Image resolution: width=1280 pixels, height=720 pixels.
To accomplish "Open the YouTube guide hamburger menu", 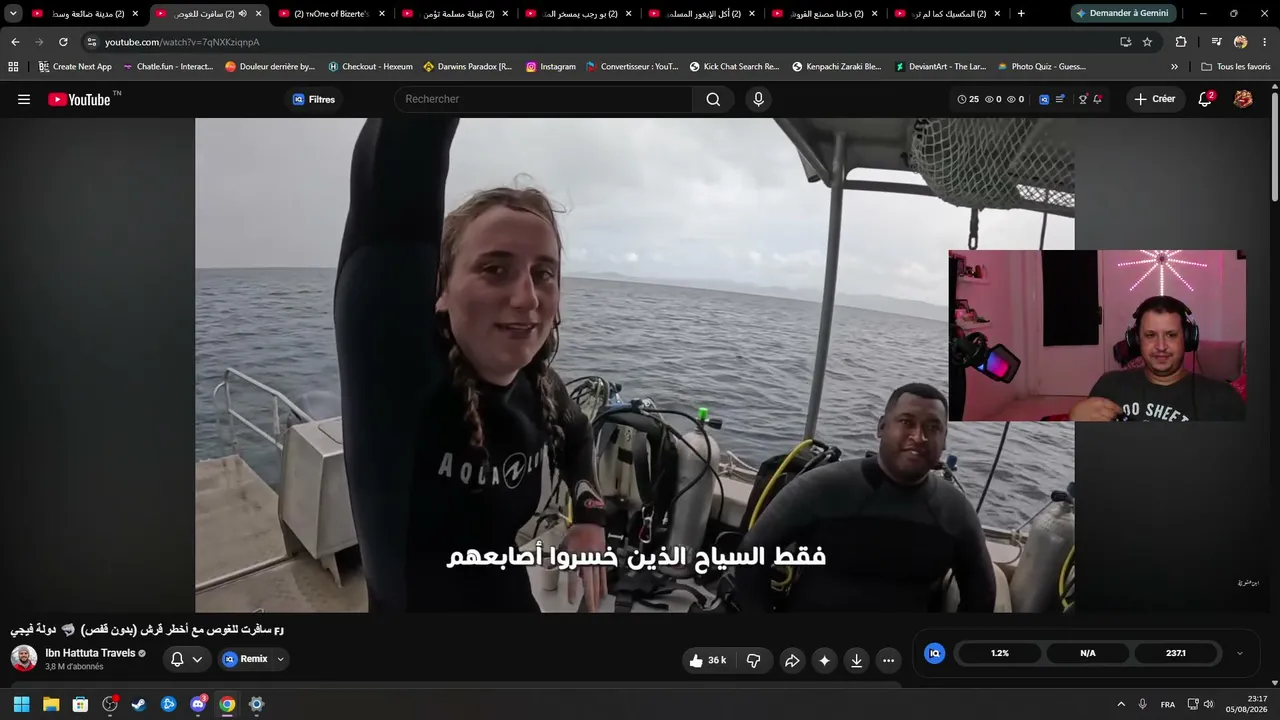I will pyautogui.click(x=24, y=99).
